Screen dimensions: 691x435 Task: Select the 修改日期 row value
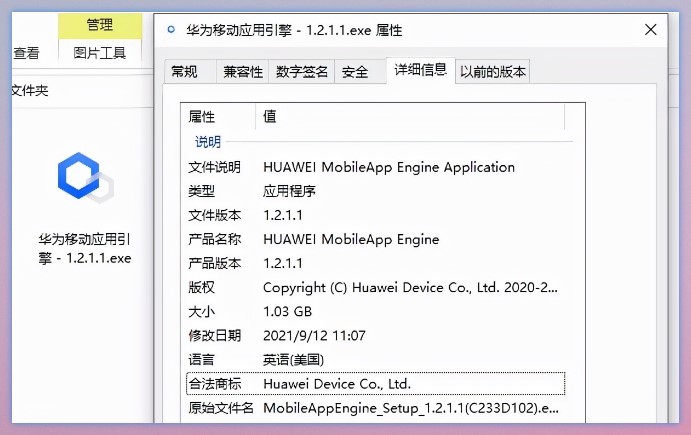[314, 336]
